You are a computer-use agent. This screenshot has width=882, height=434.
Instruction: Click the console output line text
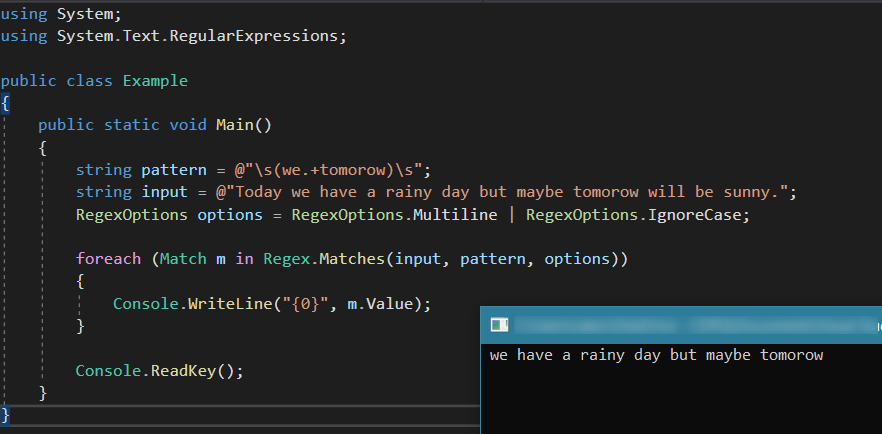pyautogui.click(x=656, y=355)
